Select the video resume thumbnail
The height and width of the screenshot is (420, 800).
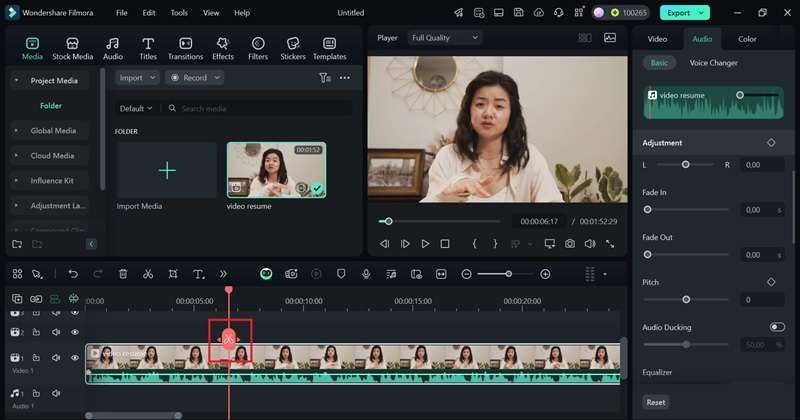(x=277, y=170)
